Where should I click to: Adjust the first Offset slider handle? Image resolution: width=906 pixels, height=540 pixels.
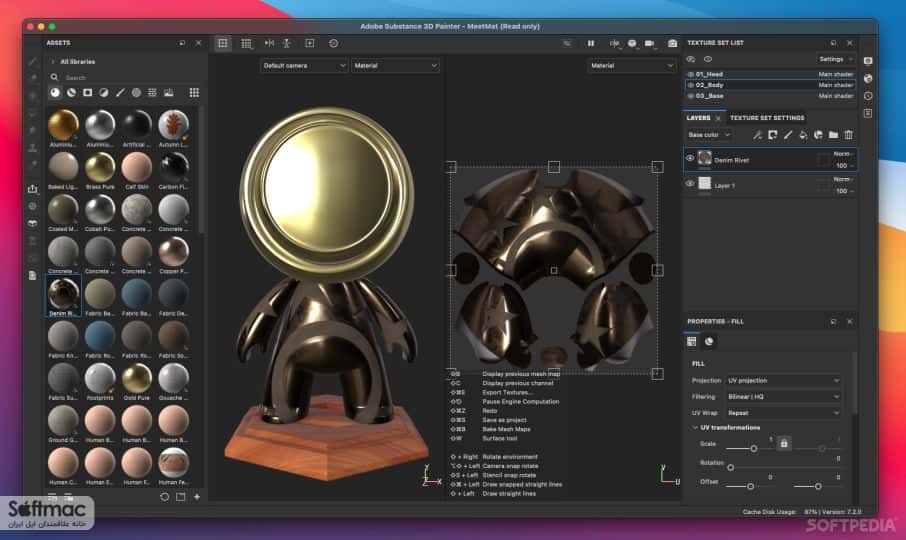pyautogui.click(x=750, y=486)
